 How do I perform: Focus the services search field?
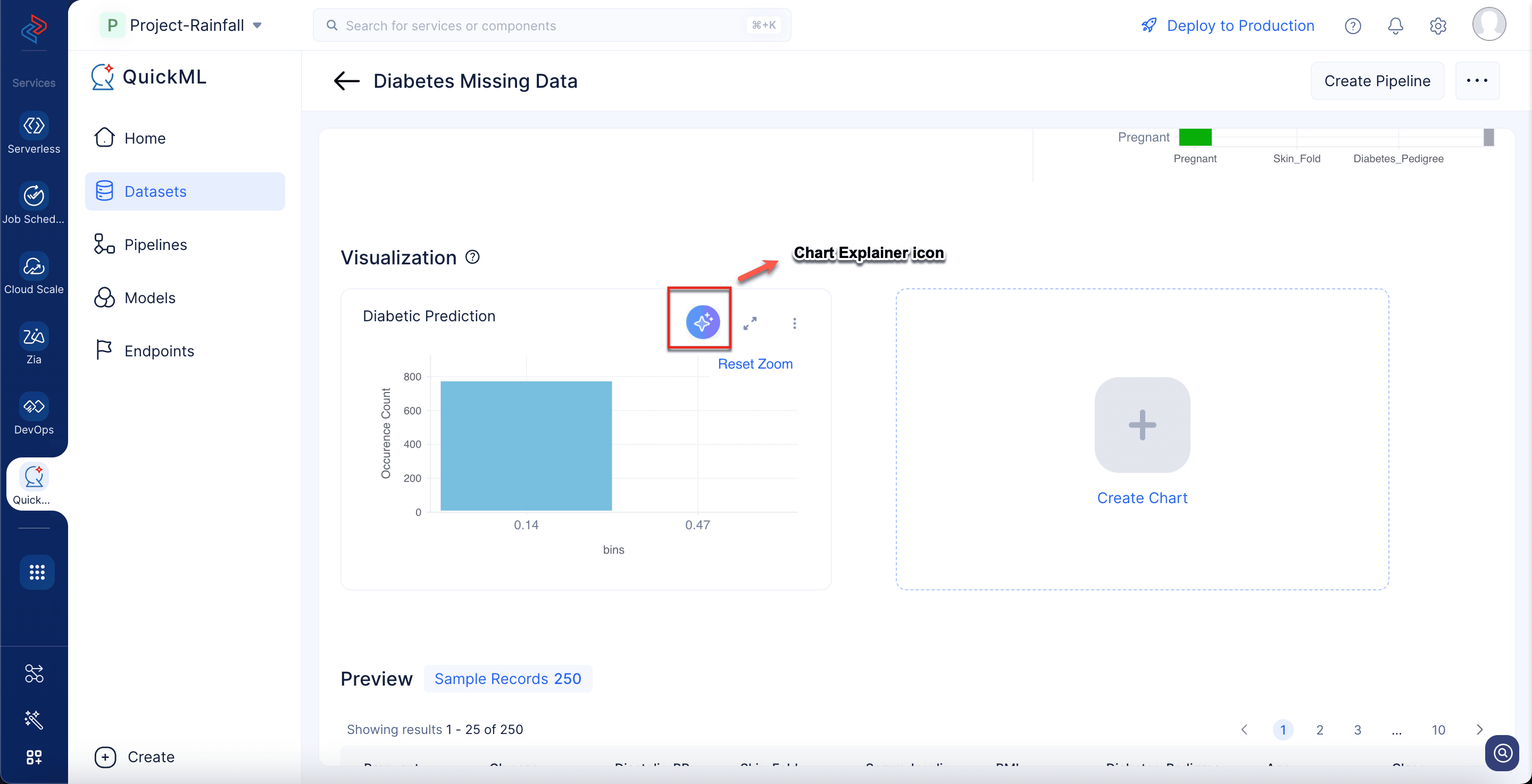tap(552, 25)
